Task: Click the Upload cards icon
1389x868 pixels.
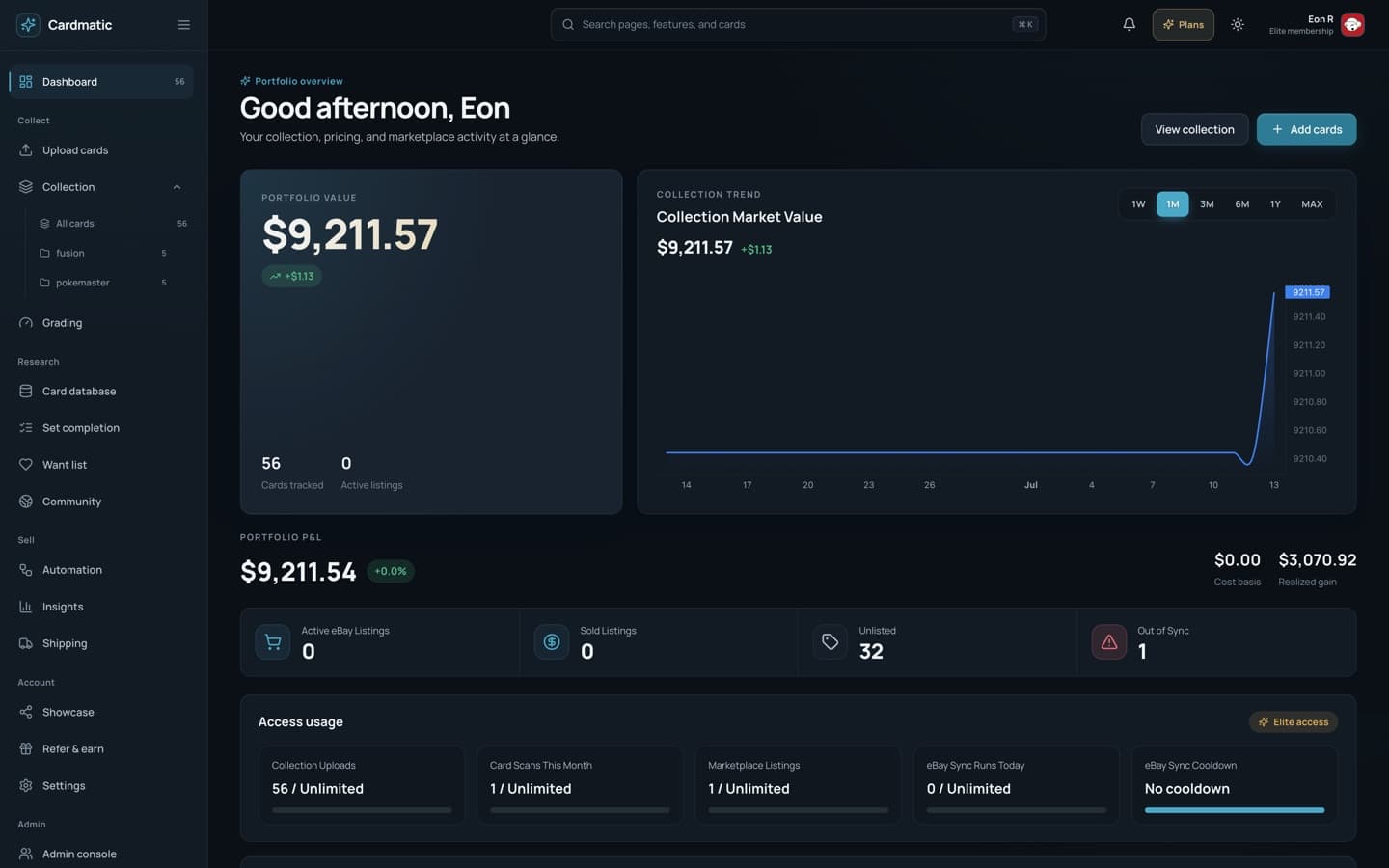Action: (26, 150)
